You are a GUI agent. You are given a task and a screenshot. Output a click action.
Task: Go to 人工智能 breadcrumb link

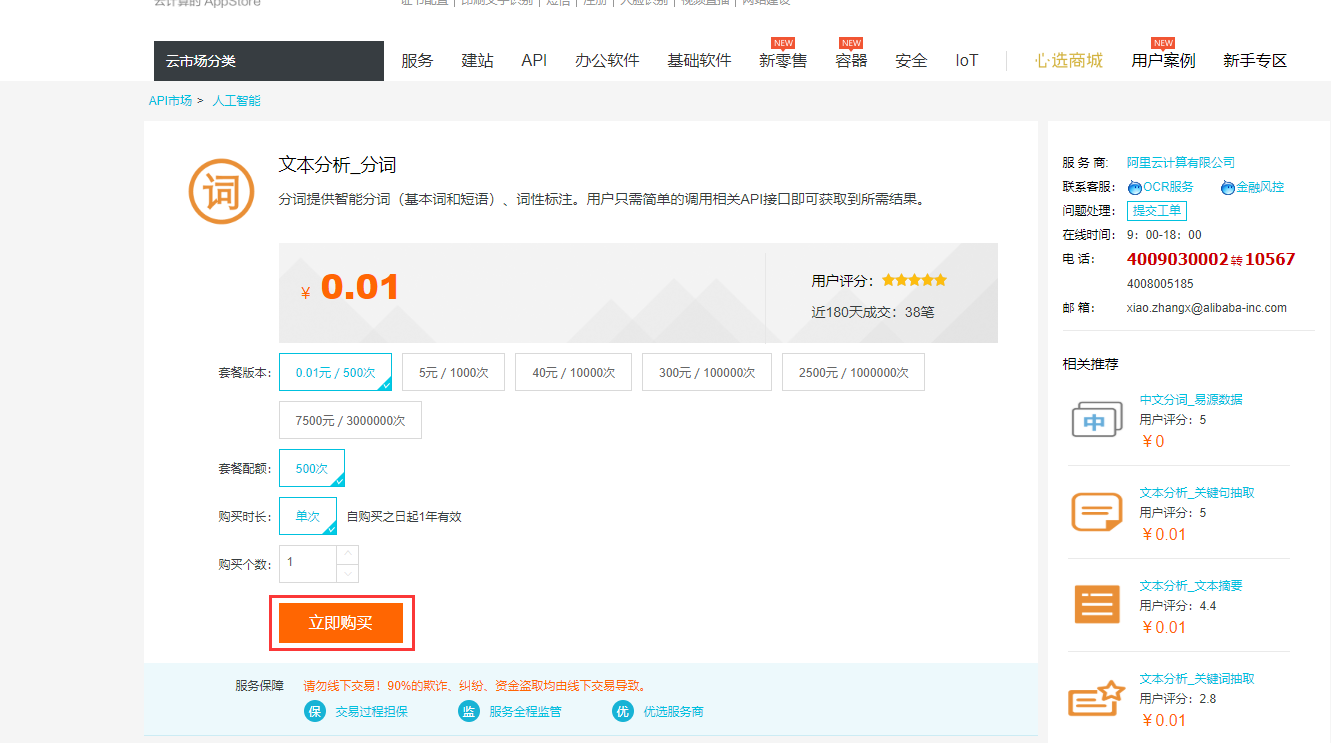click(x=236, y=101)
